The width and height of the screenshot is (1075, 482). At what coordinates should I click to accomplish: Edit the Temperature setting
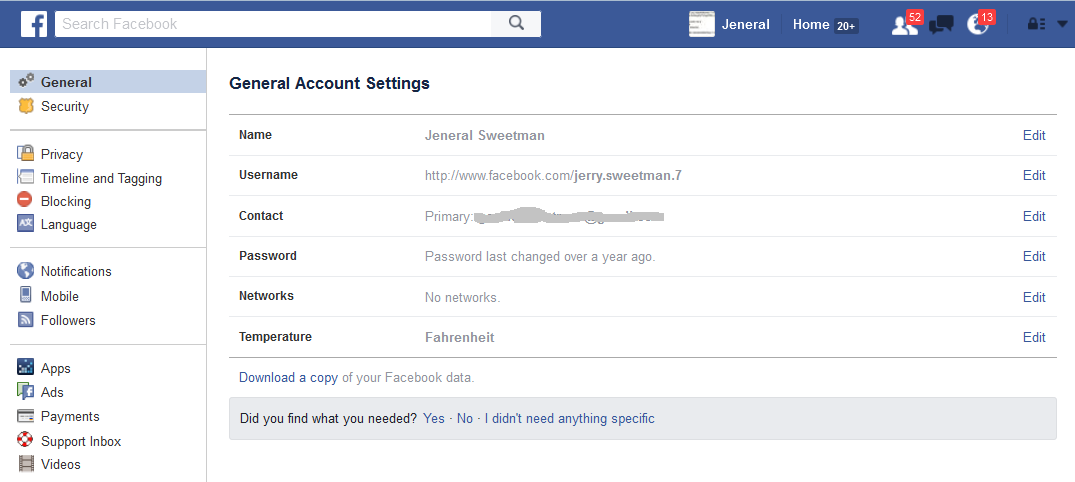[1034, 337]
